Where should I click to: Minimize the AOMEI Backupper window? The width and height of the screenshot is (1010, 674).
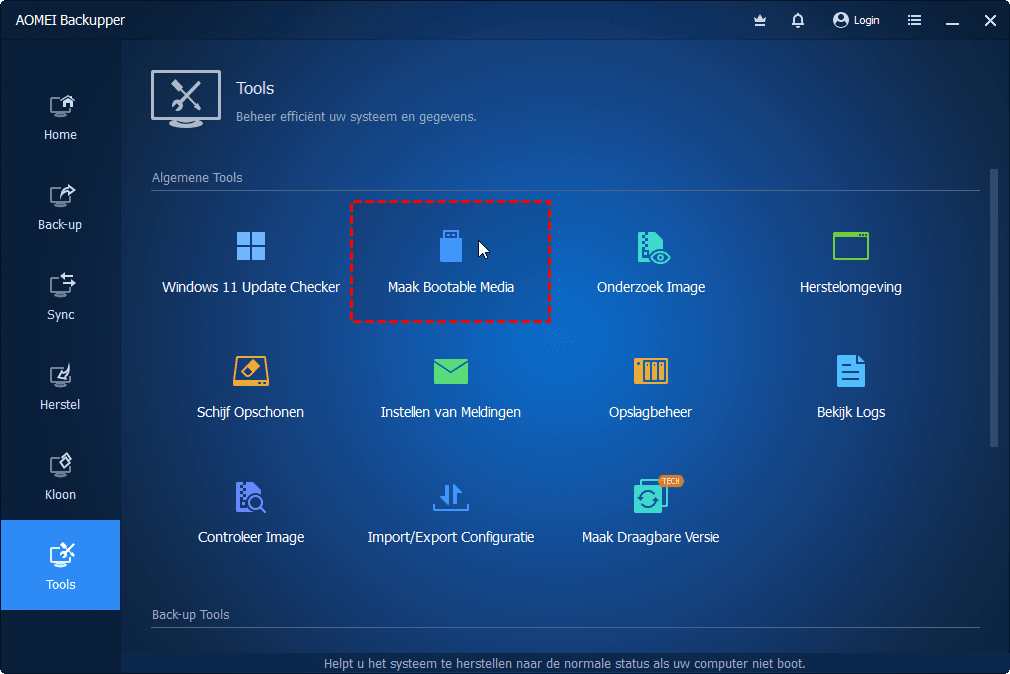click(x=952, y=21)
